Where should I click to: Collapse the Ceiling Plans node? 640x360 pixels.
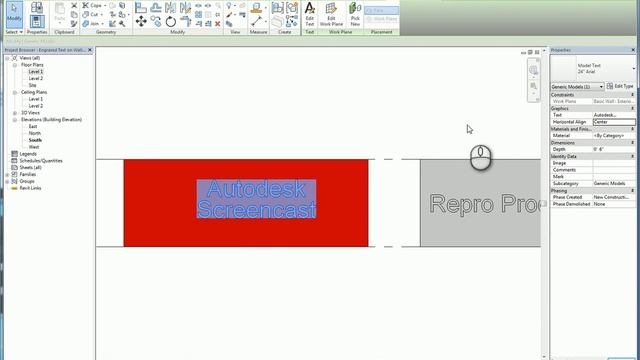(x=15, y=93)
